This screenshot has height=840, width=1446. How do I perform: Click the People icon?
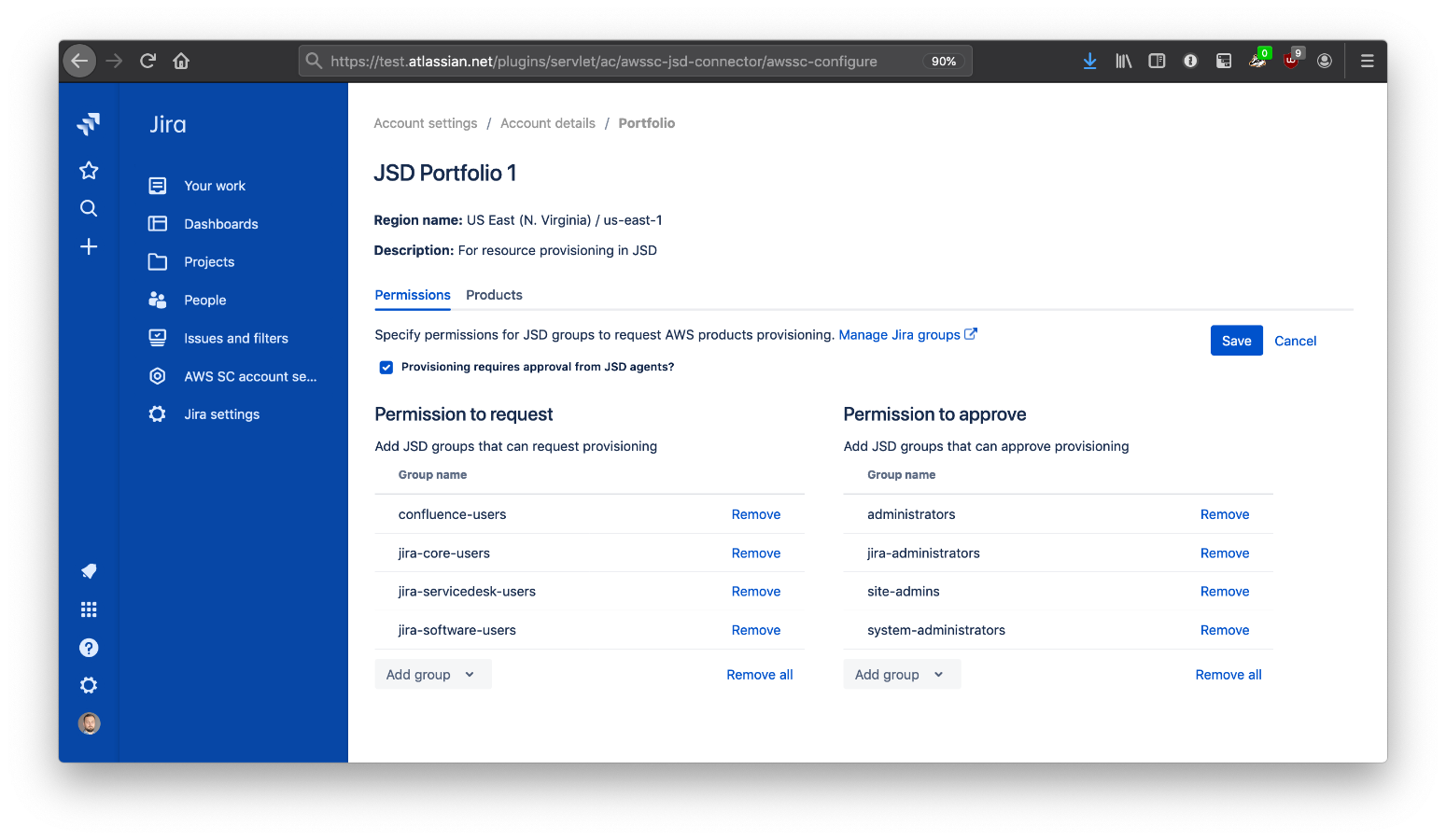(x=158, y=300)
